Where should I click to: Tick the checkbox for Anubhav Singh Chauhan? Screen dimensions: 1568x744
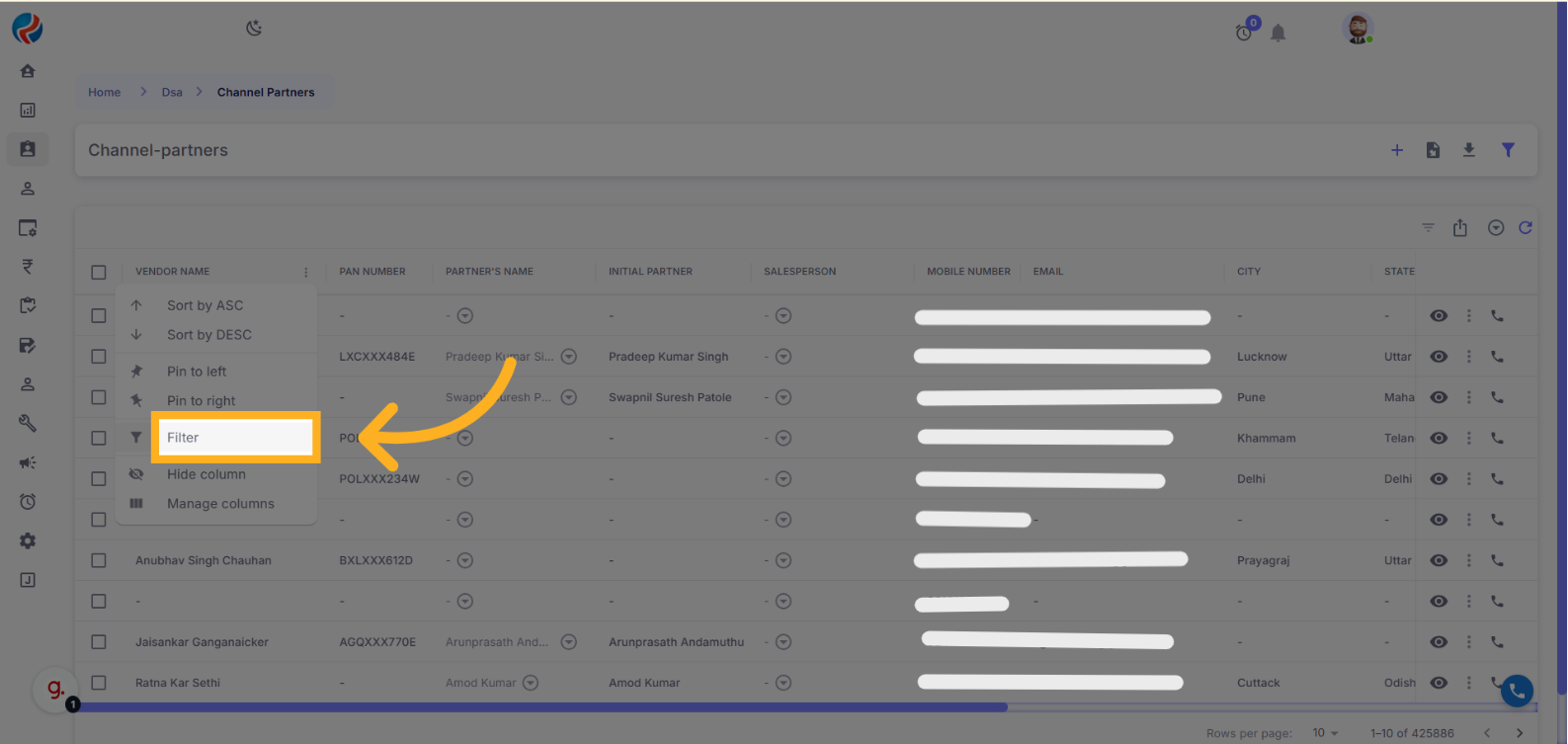pyautogui.click(x=99, y=560)
